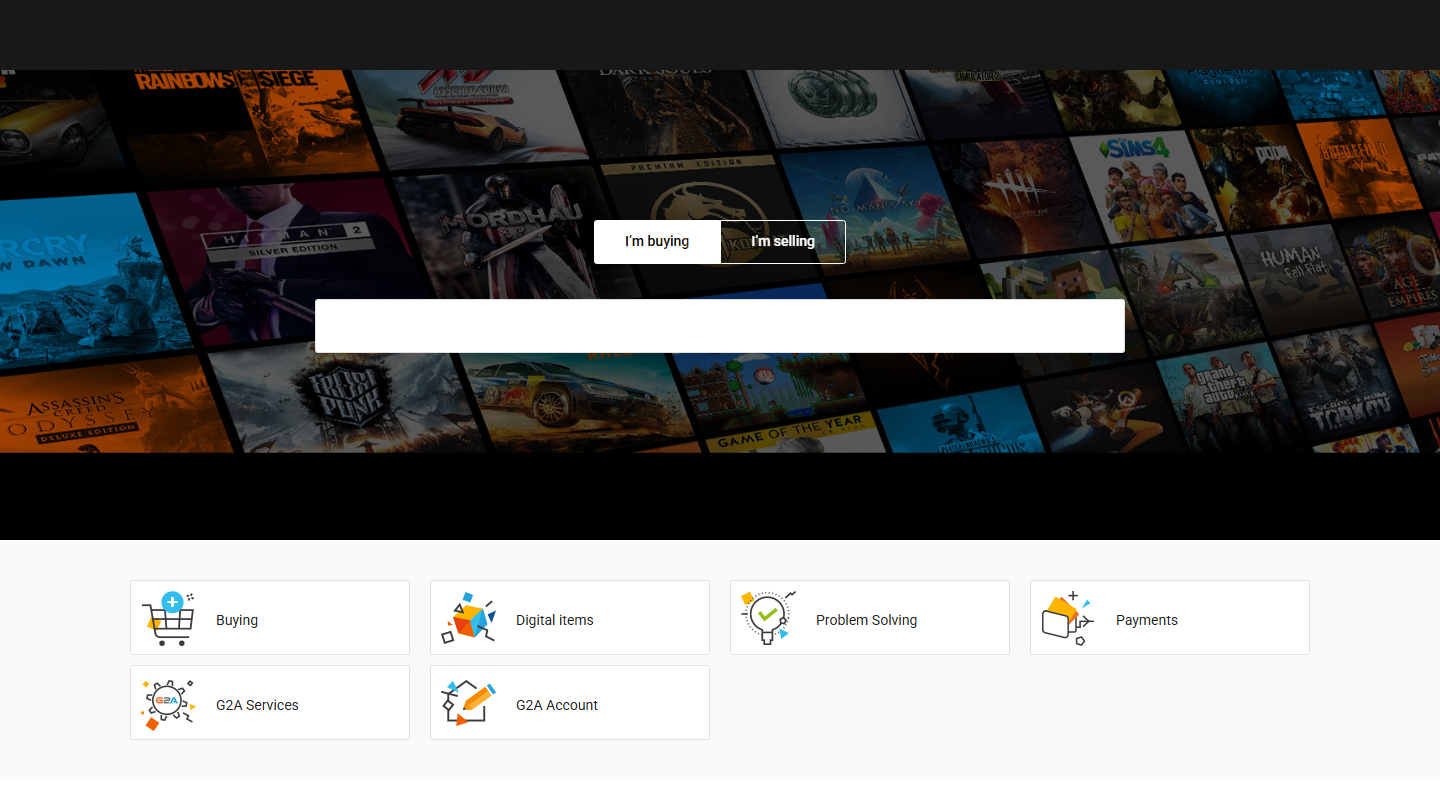Click the wallet Payments icon
The width and height of the screenshot is (1440, 810).
1068,618
